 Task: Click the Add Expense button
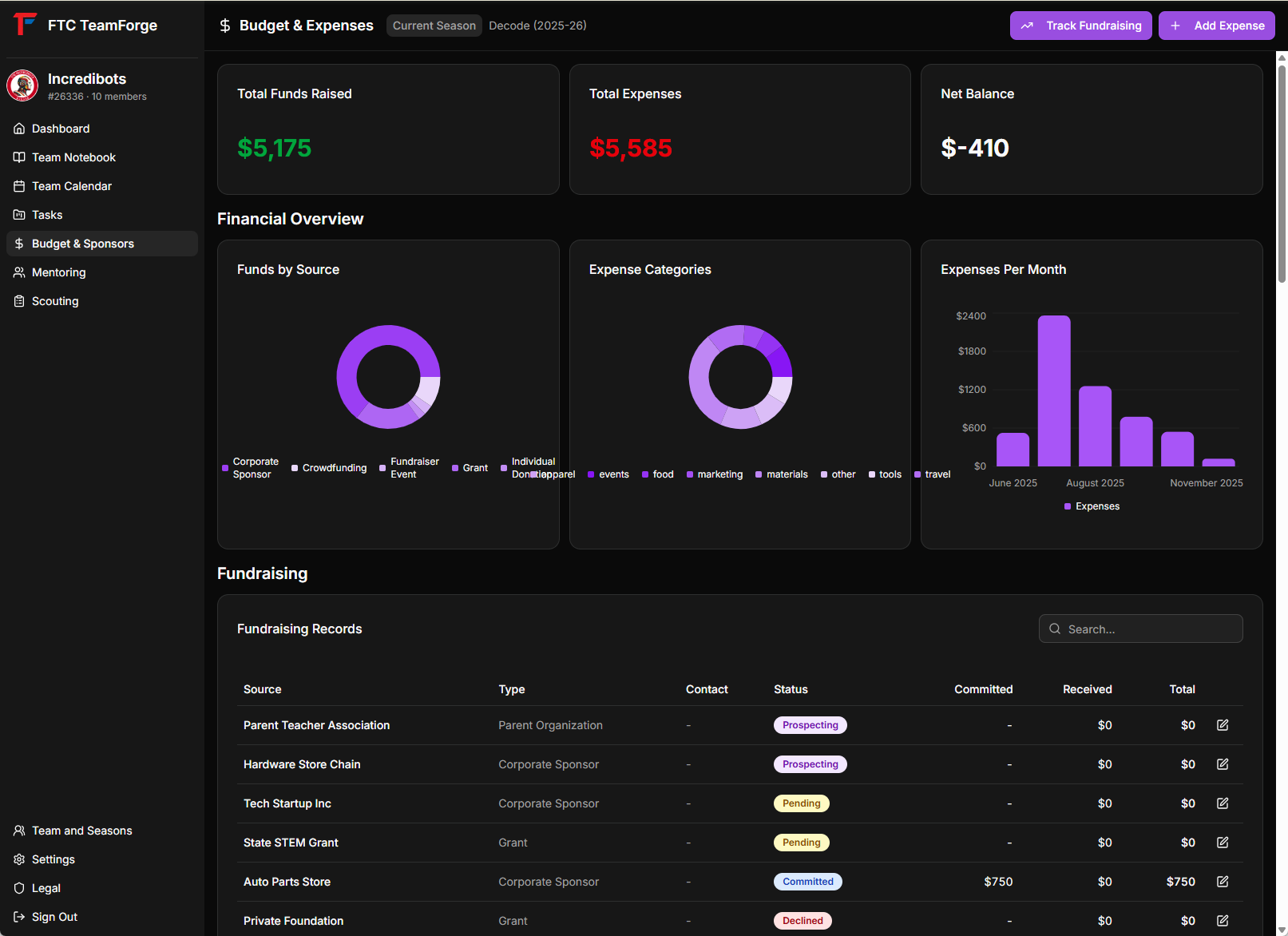(1216, 26)
